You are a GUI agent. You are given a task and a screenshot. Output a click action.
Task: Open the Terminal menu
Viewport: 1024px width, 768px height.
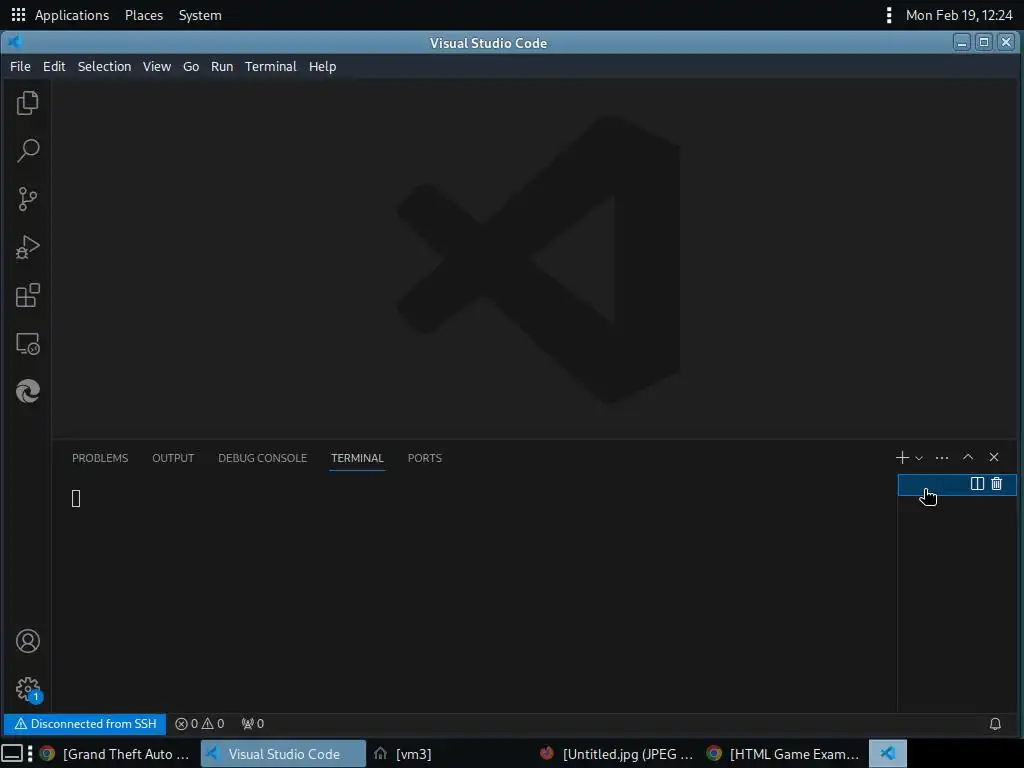(x=270, y=67)
